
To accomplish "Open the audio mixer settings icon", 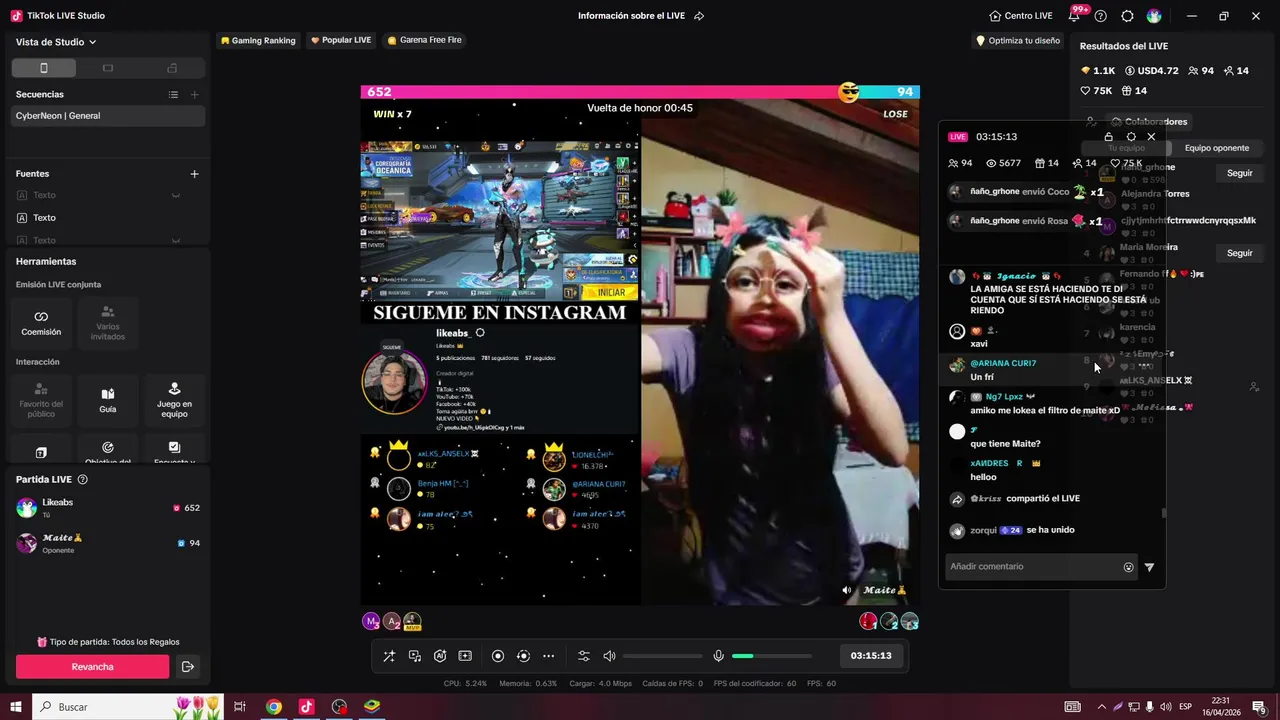I will pos(584,656).
